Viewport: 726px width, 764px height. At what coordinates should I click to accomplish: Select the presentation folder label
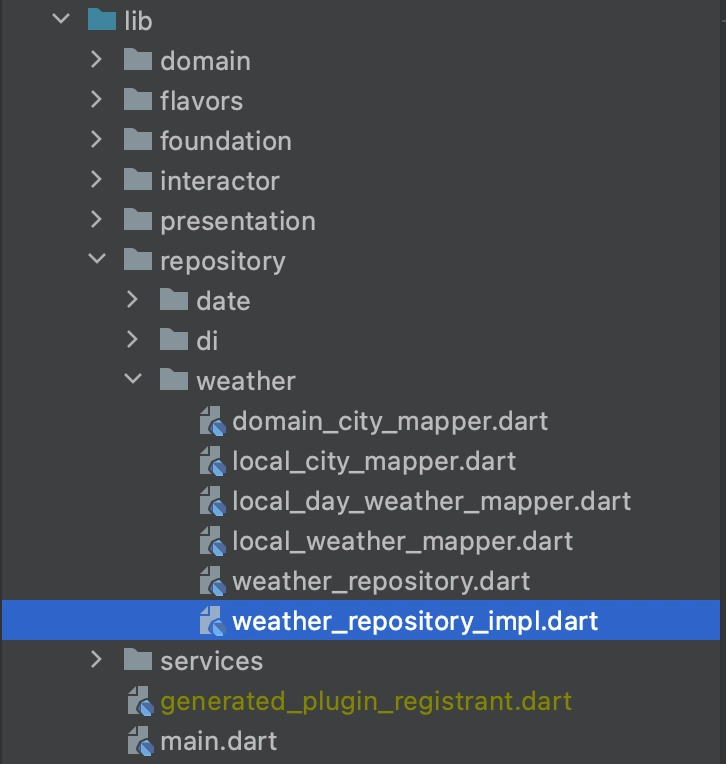238,222
